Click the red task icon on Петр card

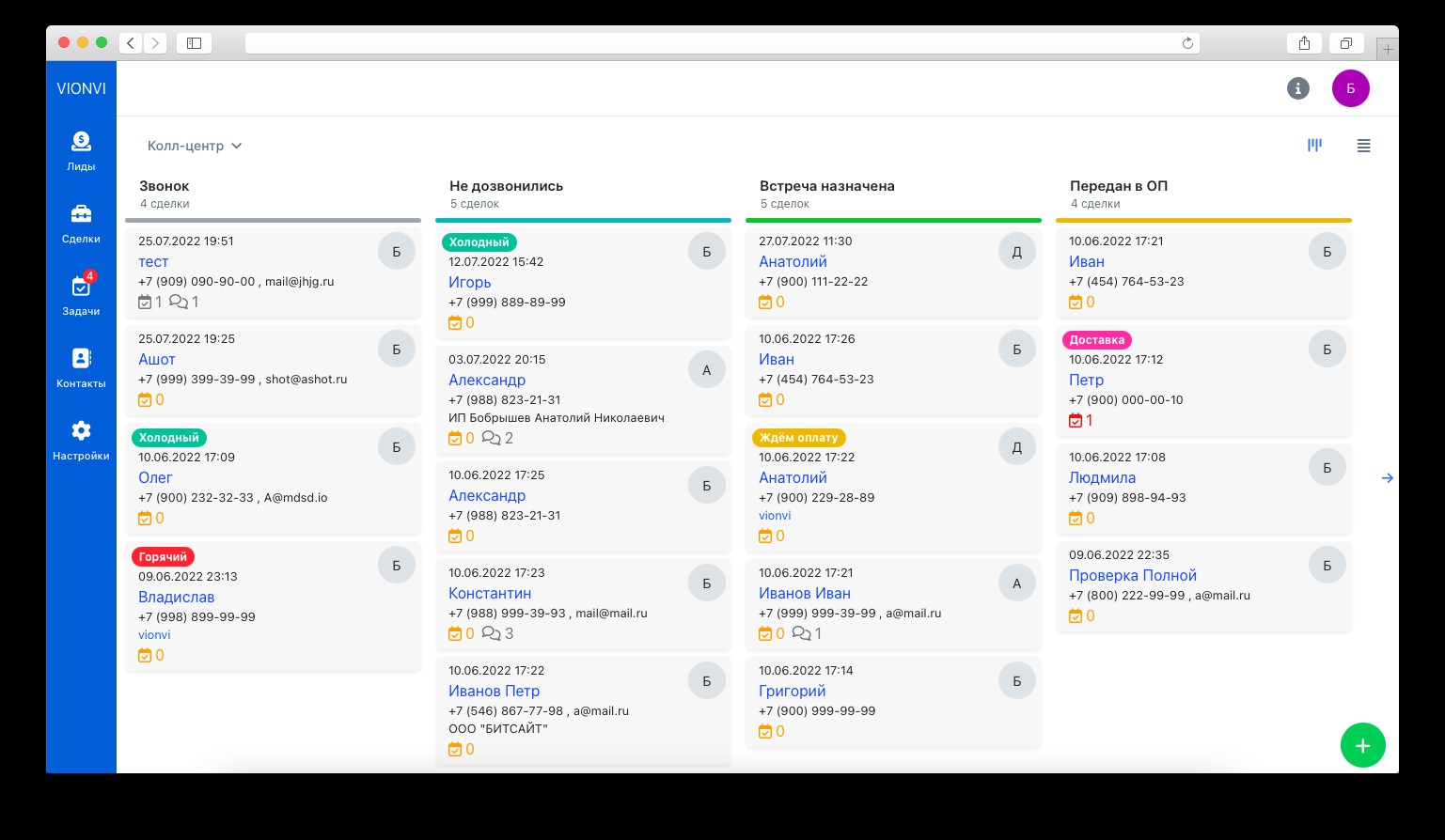(x=1076, y=421)
